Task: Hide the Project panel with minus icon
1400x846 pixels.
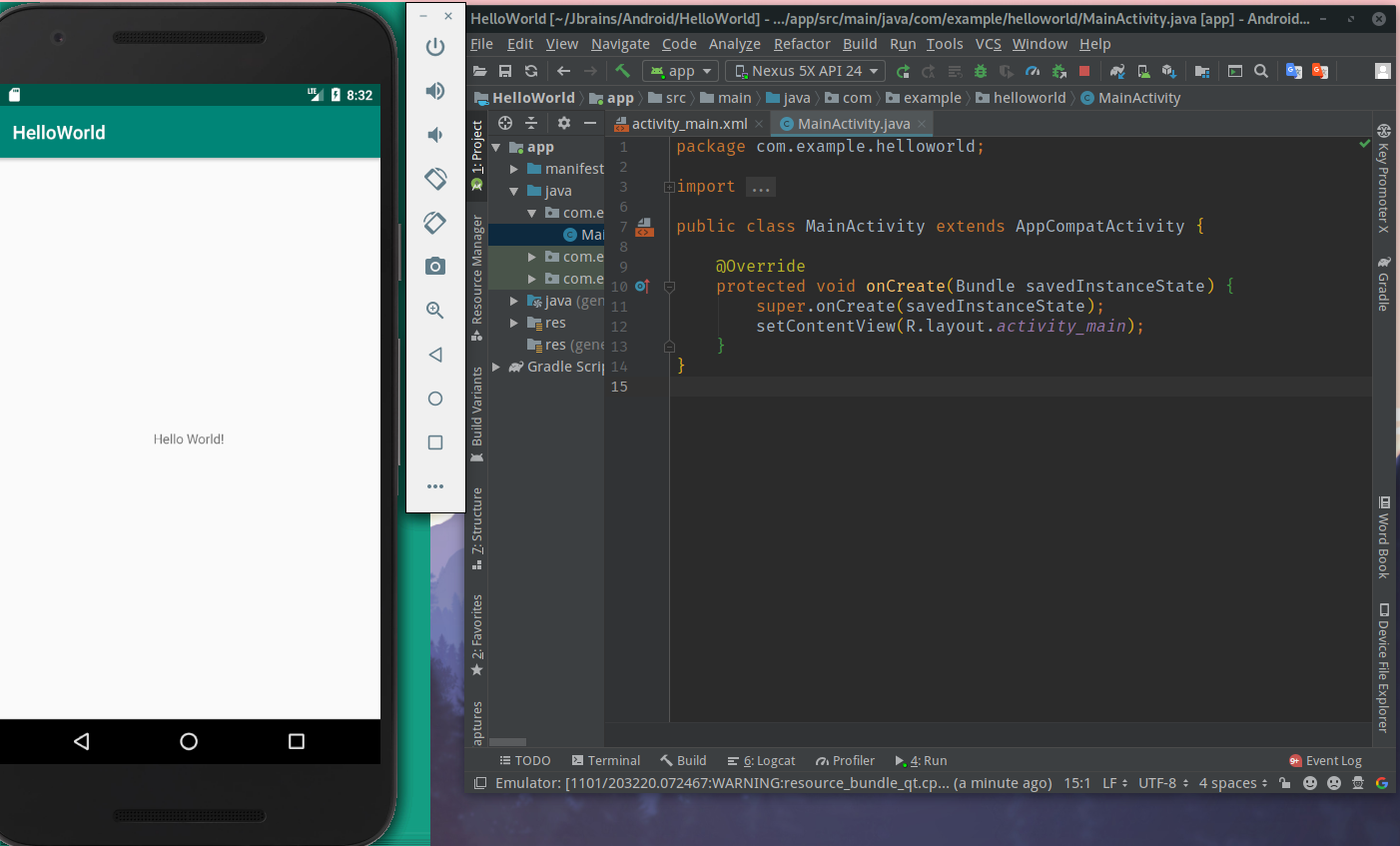Action: 590,123
